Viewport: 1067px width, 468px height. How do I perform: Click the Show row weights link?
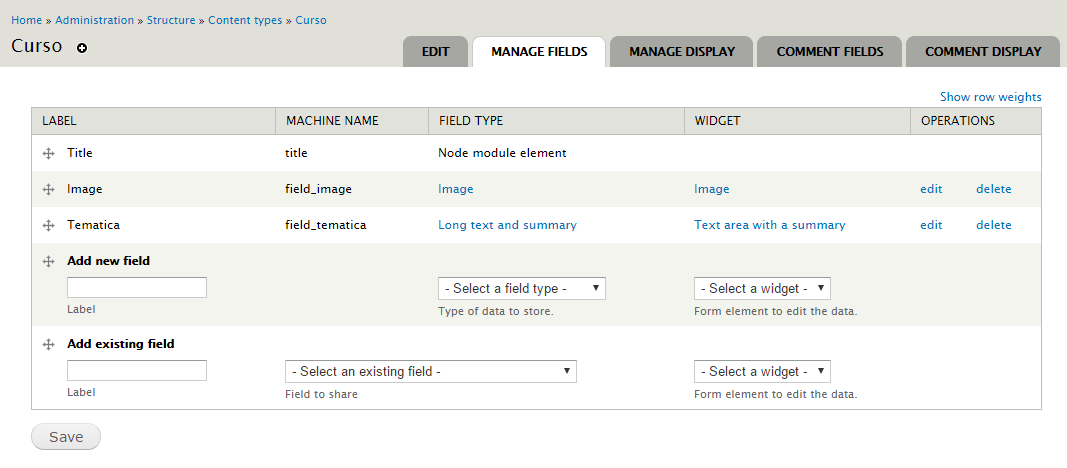pos(990,97)
